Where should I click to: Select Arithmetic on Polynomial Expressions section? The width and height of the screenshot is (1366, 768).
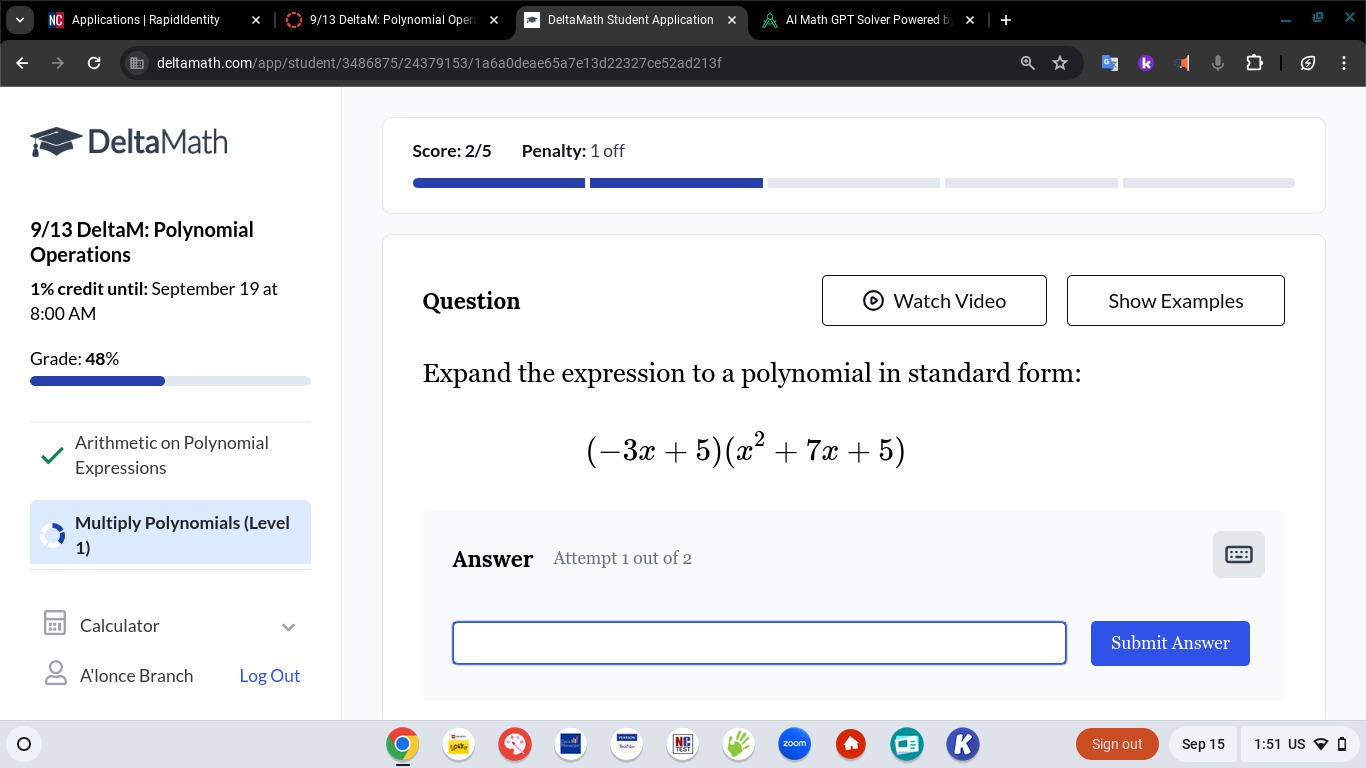tap(170, 455)
